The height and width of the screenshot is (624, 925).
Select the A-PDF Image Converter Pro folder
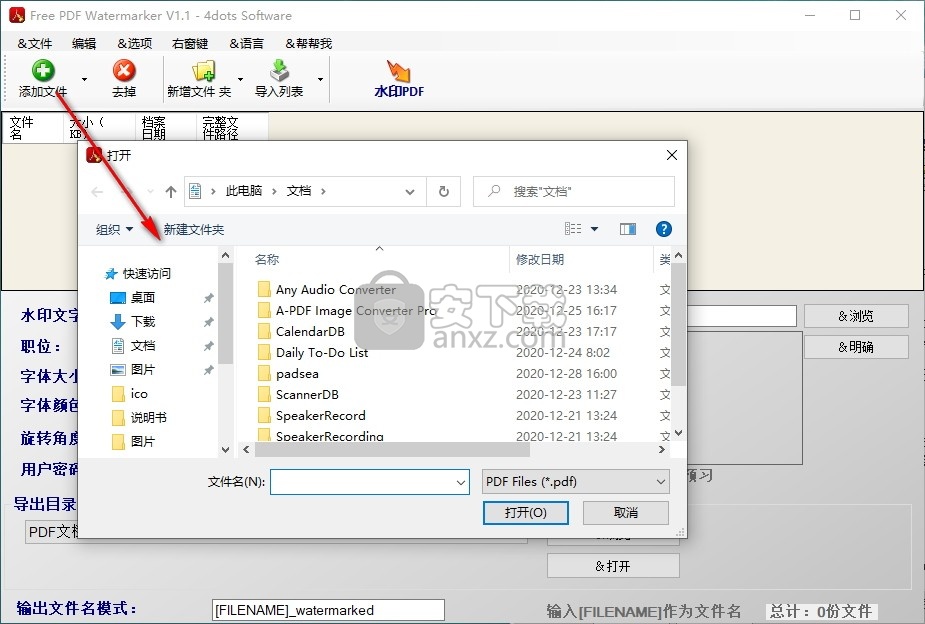[x=347, y=311]
